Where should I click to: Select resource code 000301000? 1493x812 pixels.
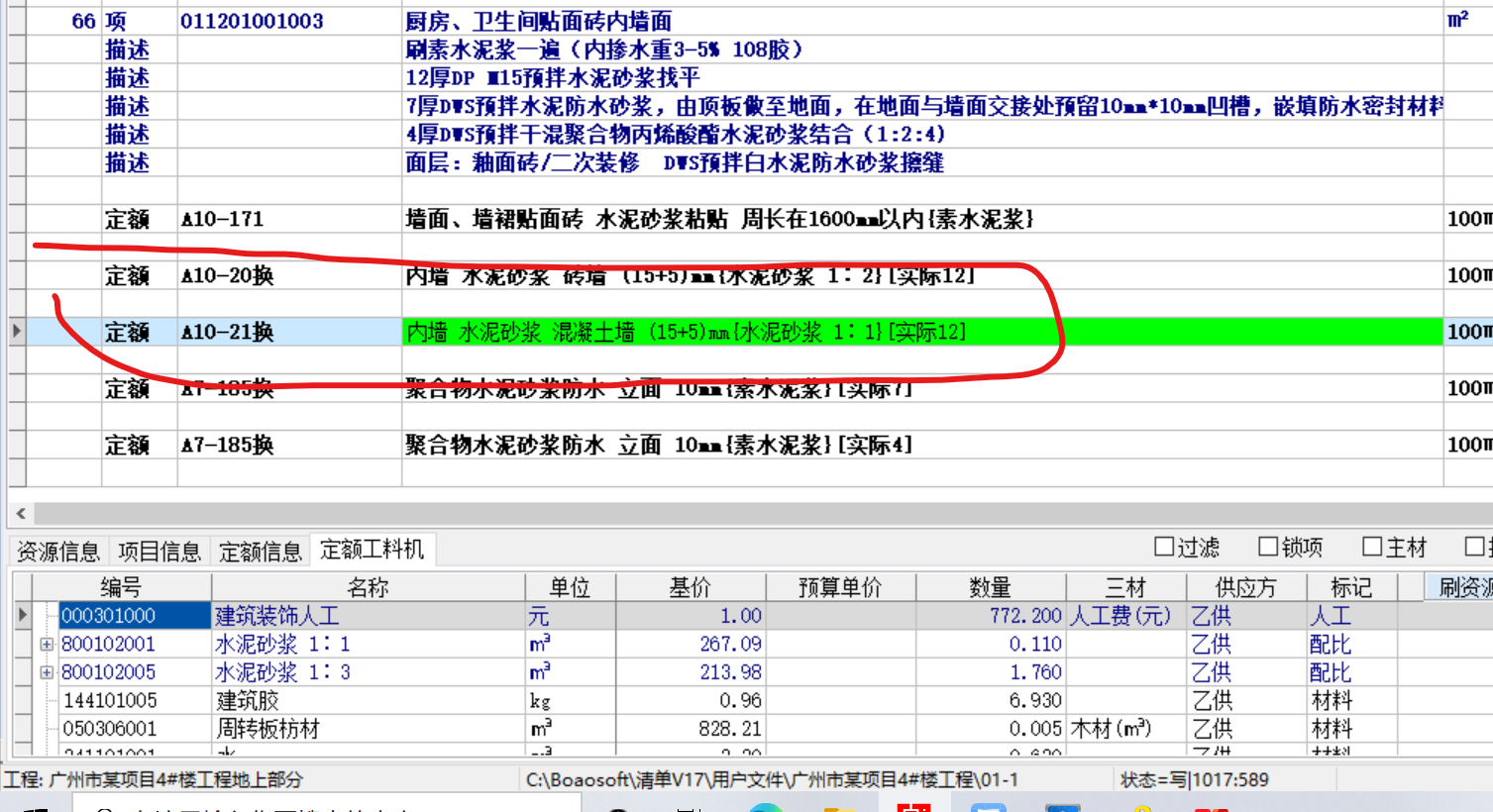point(135,616)
